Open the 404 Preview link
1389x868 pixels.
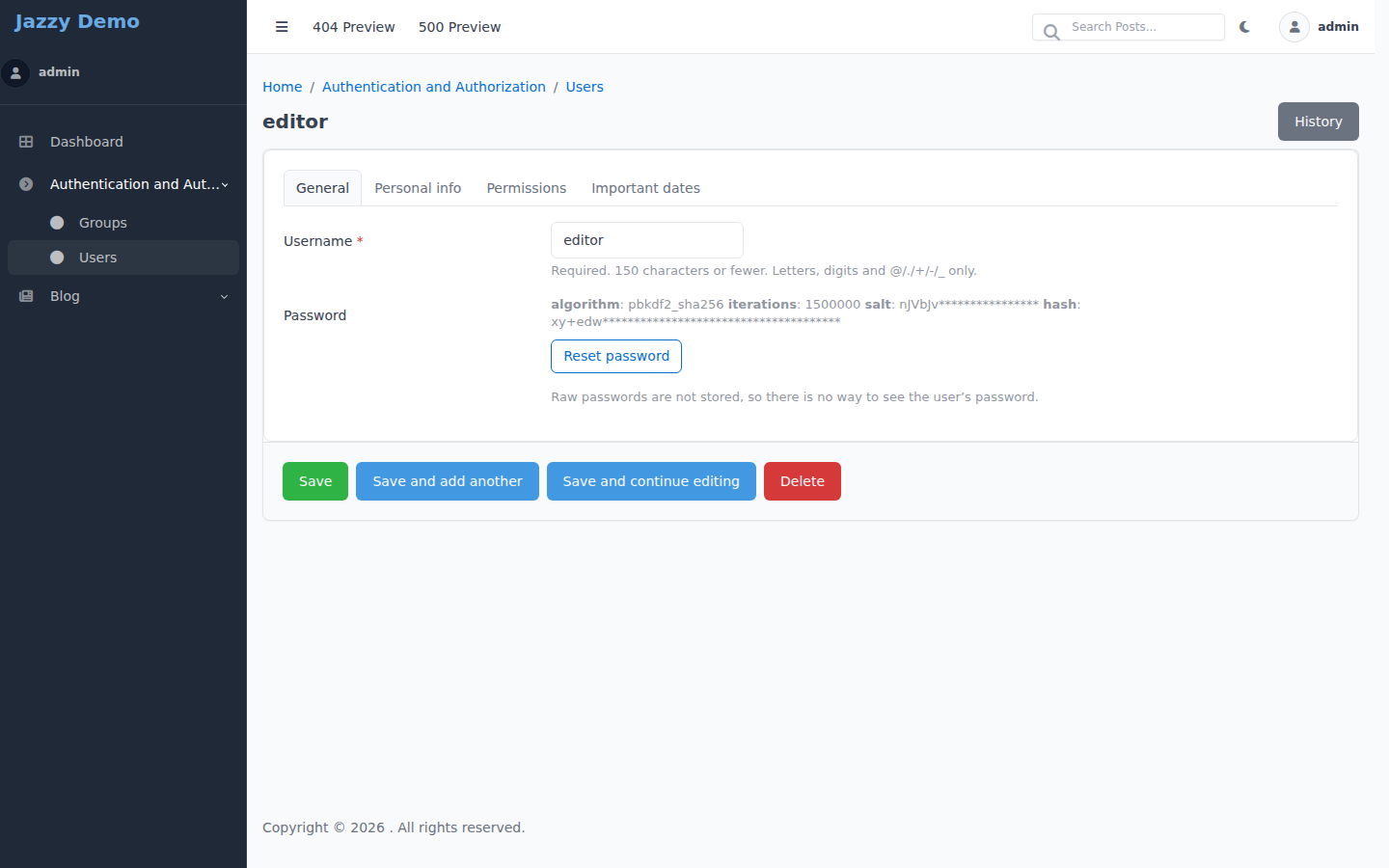point(353,27)
